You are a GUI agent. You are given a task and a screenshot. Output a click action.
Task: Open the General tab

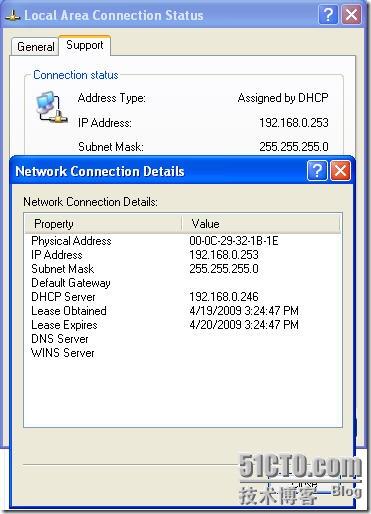point(35,47)
